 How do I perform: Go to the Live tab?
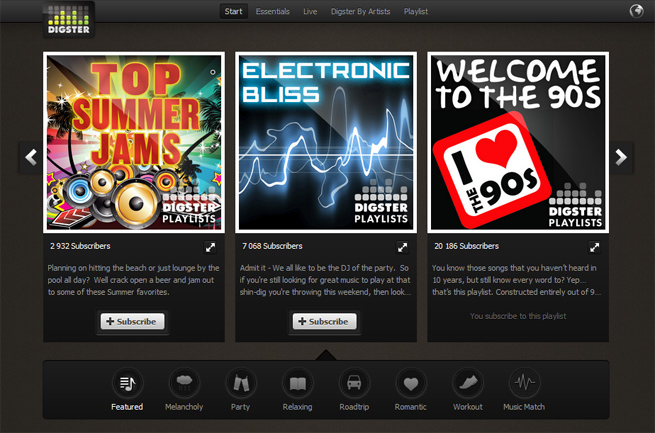click(310, 12)
